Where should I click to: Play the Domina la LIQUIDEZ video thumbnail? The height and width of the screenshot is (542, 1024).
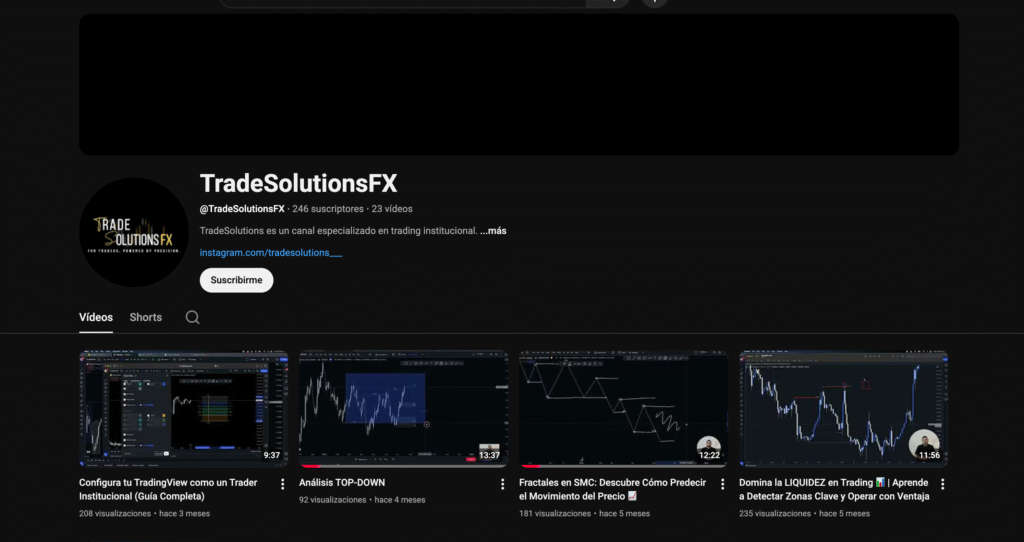click(842, 408)
